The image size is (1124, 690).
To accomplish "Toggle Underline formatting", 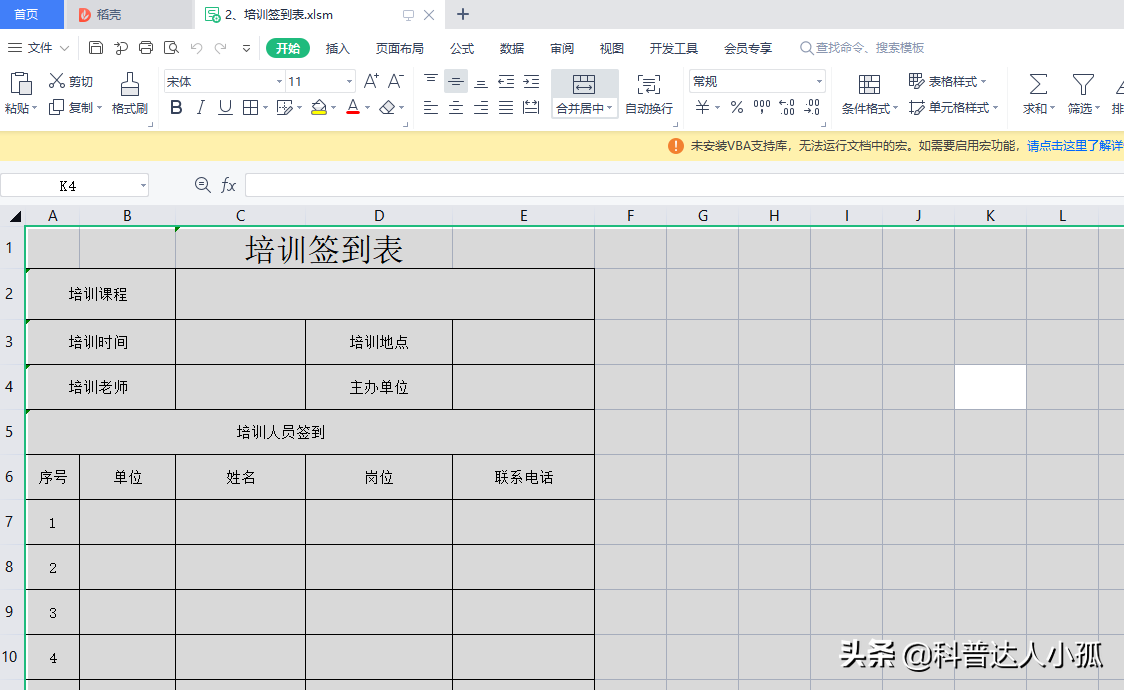I will pos(225,107).
